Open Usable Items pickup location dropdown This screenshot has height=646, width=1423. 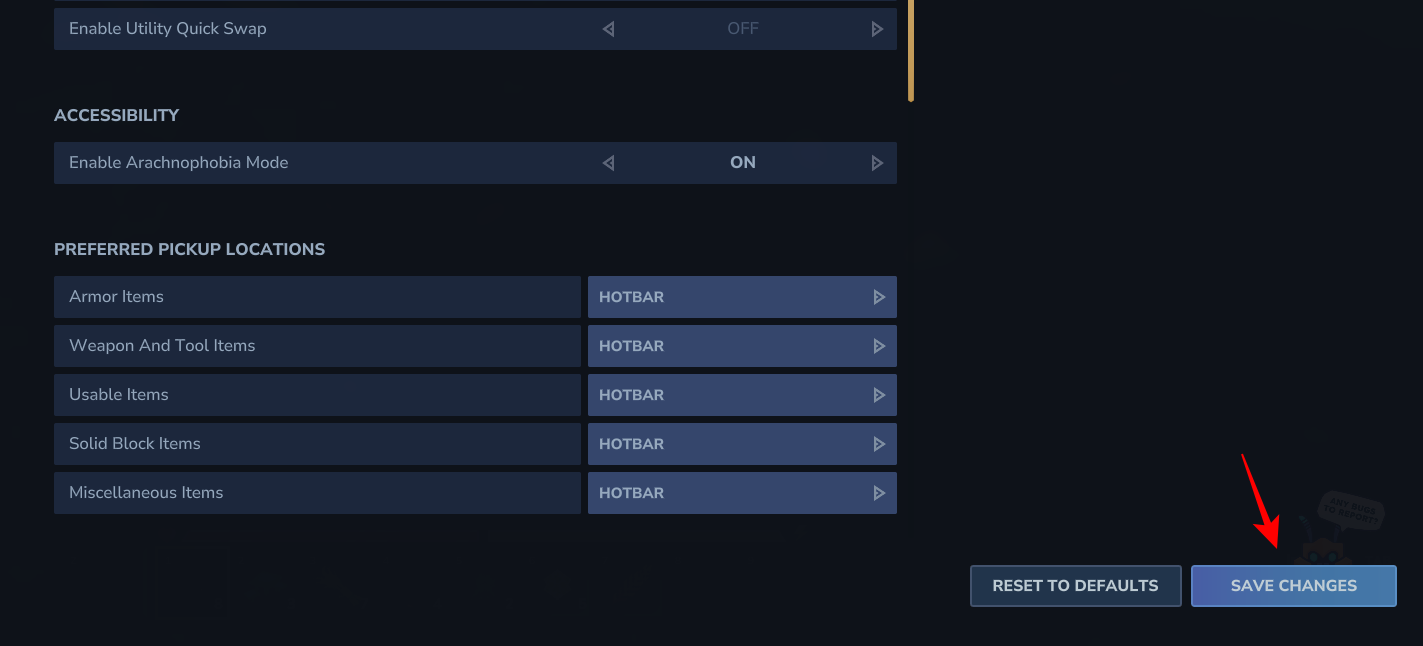pos(742,395)
